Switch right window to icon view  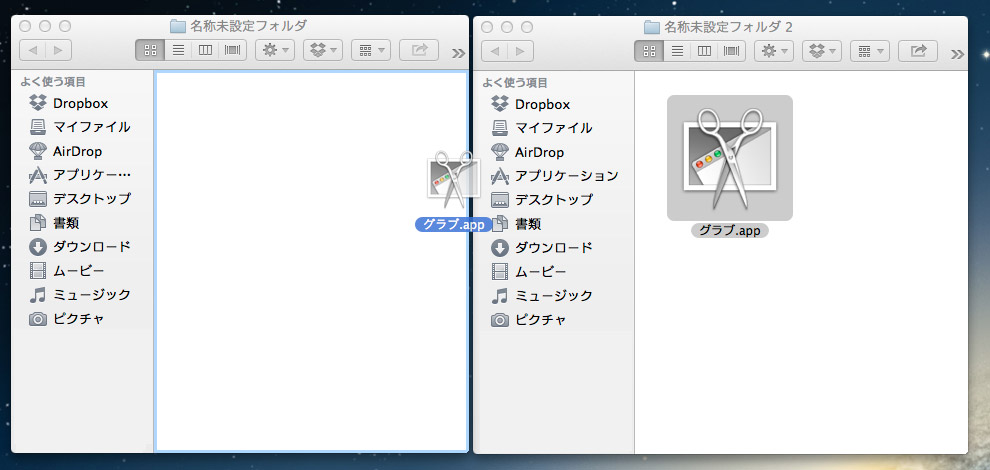[x=649, y=51]
